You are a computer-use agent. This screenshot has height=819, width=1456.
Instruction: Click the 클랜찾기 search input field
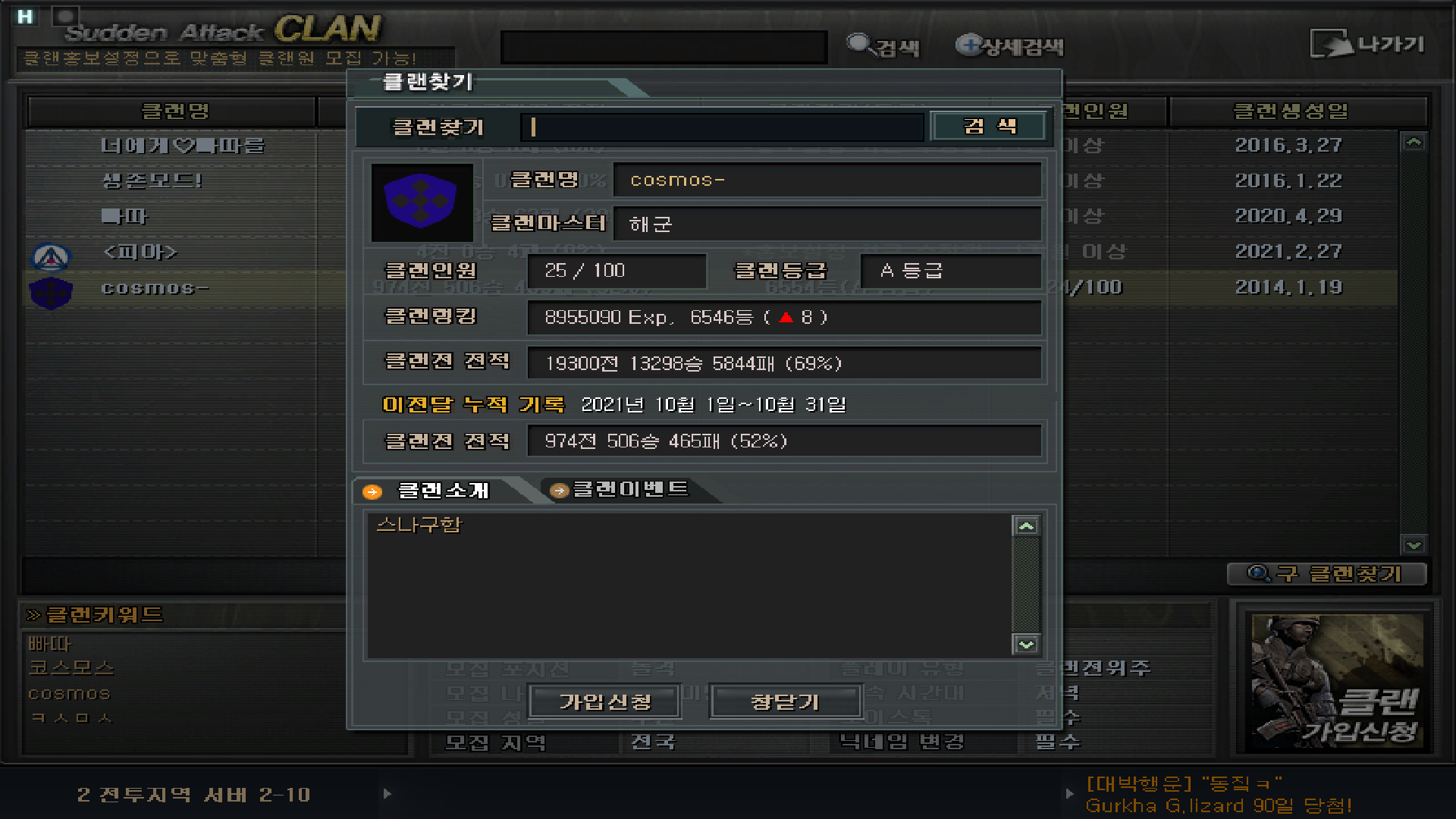click(x=722, y=127)
